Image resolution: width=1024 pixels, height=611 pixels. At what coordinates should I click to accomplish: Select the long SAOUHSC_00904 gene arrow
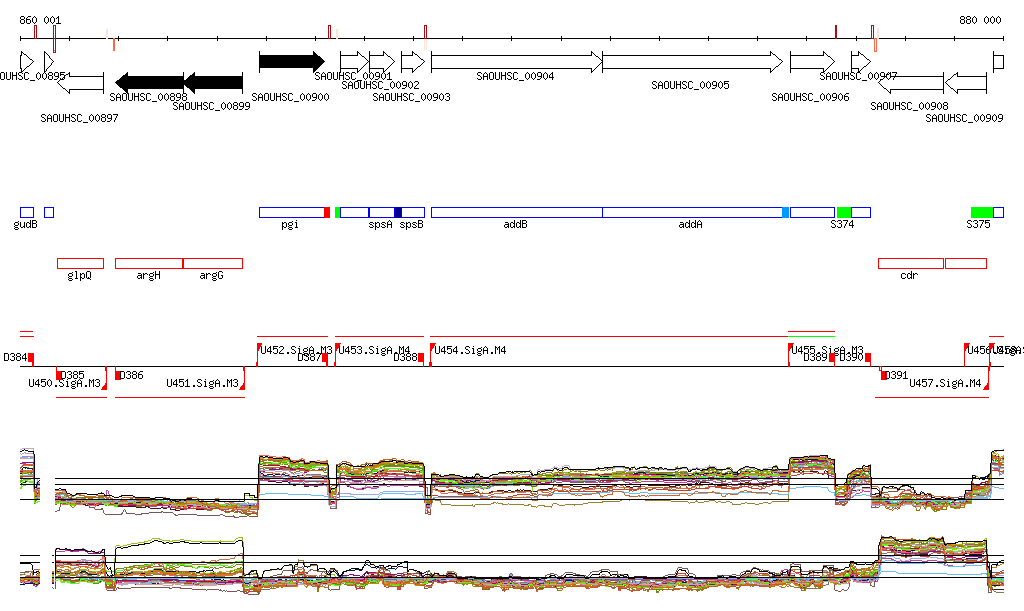pyautogui.click(x=516, y=62)
